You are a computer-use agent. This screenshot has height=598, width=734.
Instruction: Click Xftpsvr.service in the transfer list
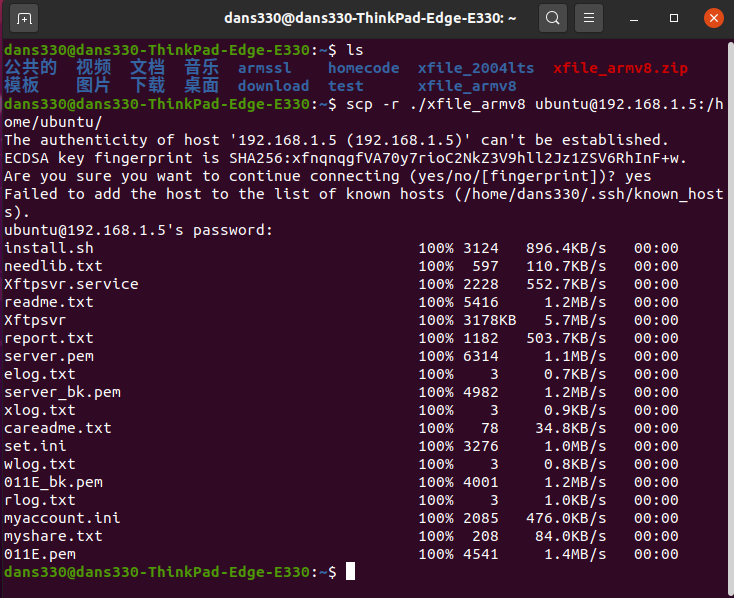pos(71,284)
